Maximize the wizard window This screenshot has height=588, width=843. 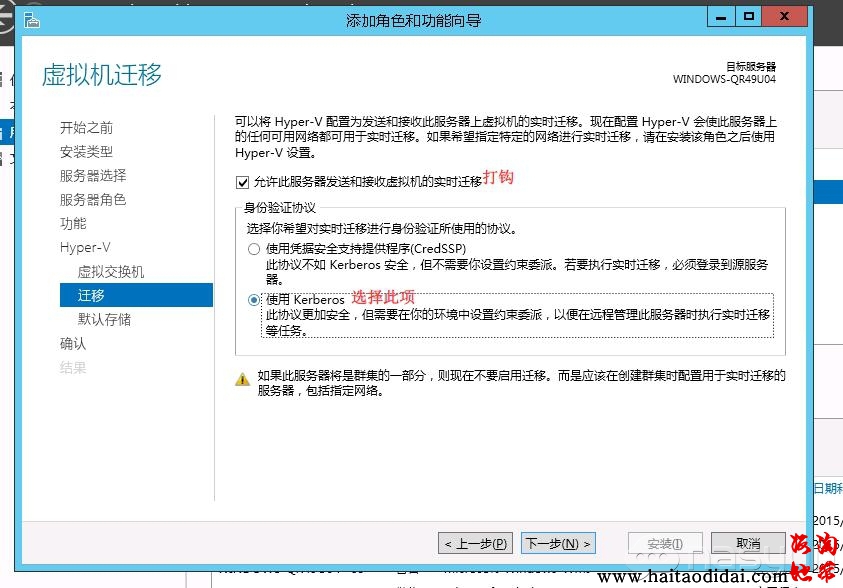[747, 17]
